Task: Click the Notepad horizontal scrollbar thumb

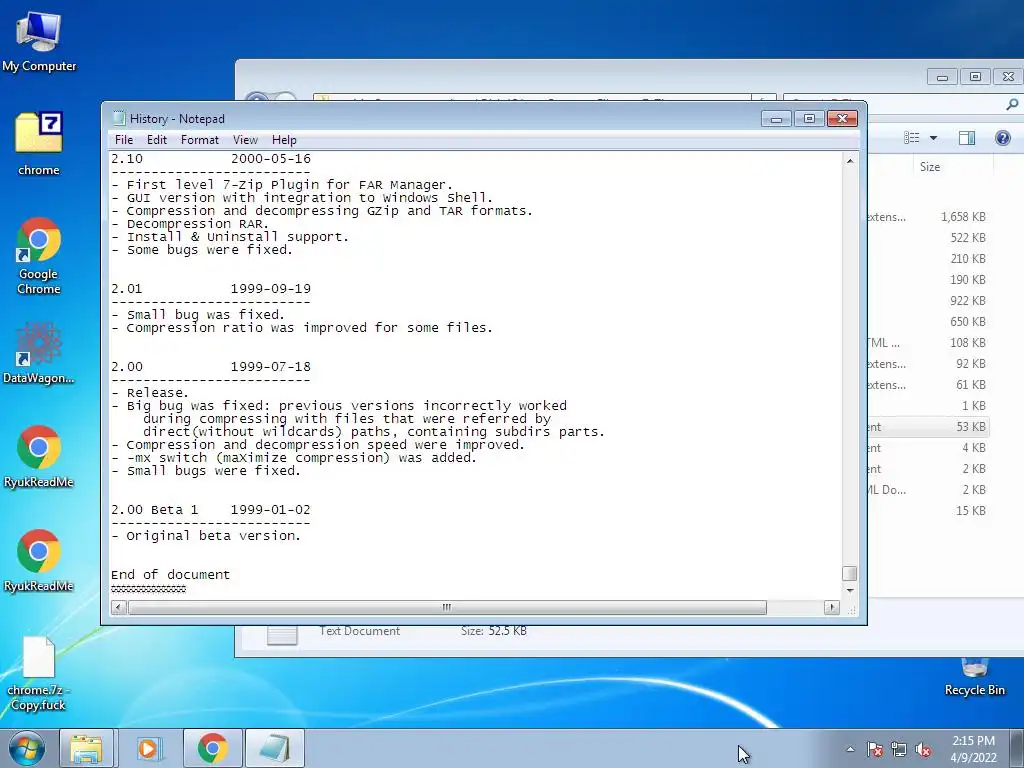Action: tap(447, 607)
